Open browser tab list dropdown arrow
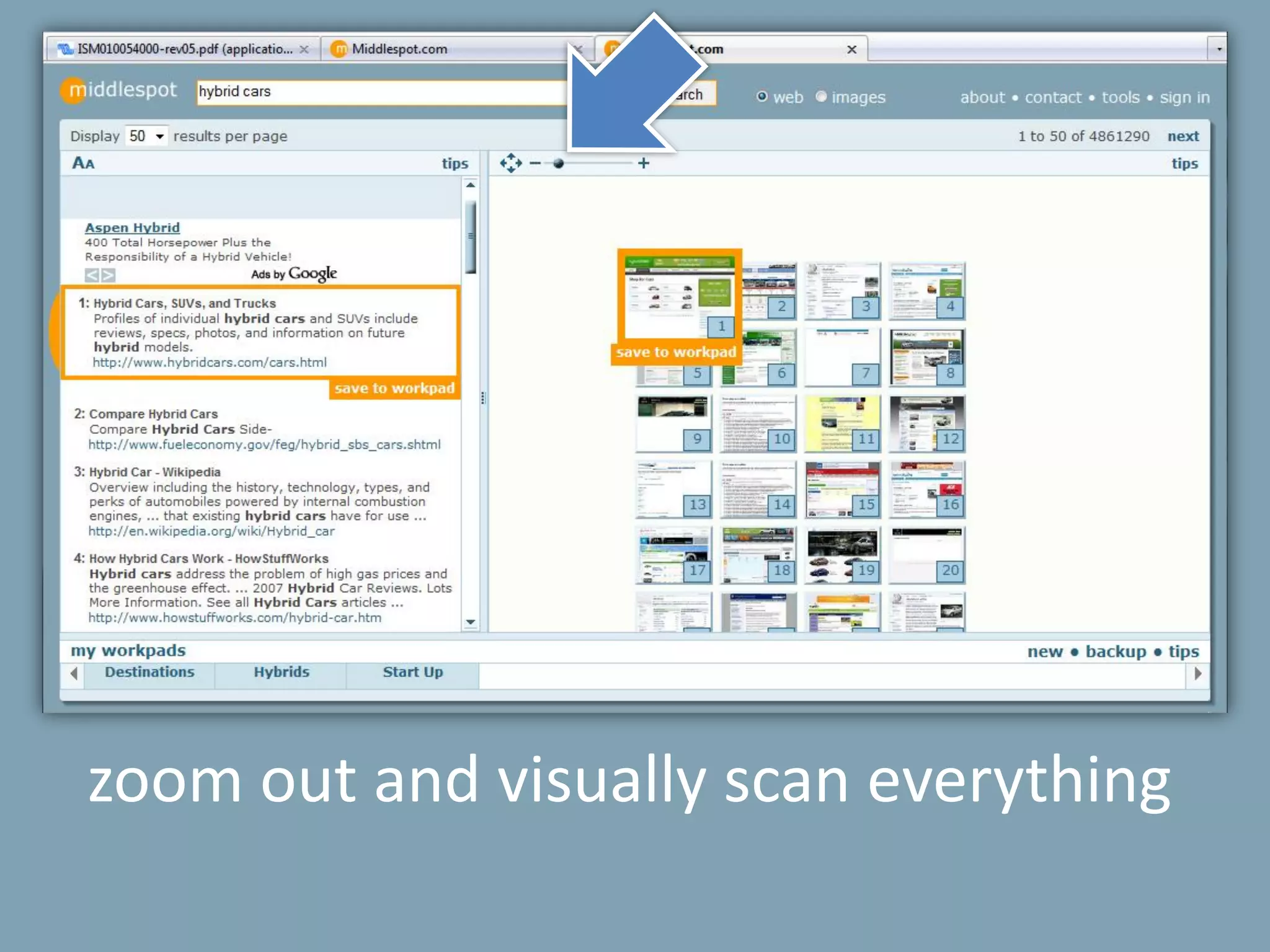Image resolution: width=1270 pixels, height=952 pixels. click(x=1219, y=49)
